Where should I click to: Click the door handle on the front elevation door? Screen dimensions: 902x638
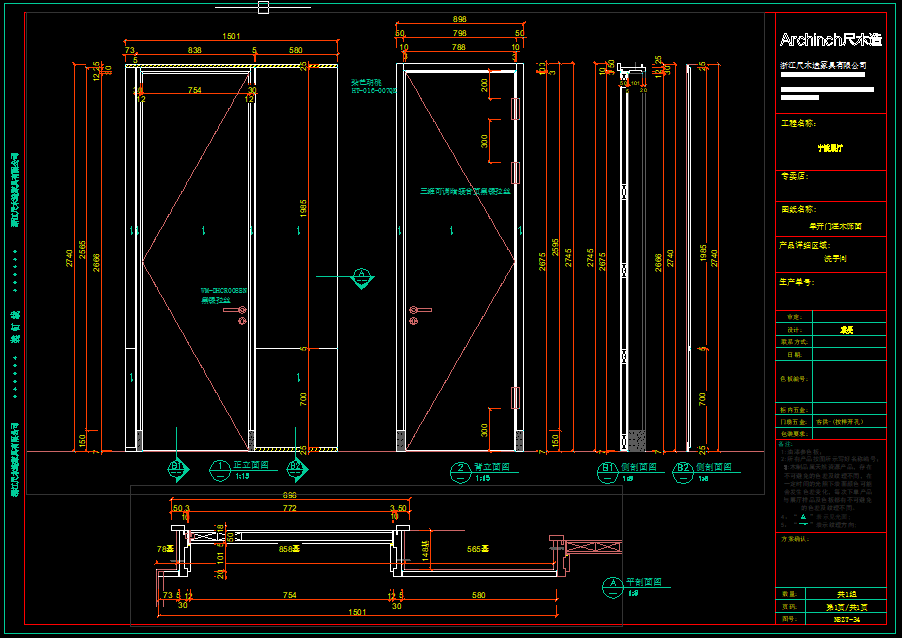coord(241,315)
